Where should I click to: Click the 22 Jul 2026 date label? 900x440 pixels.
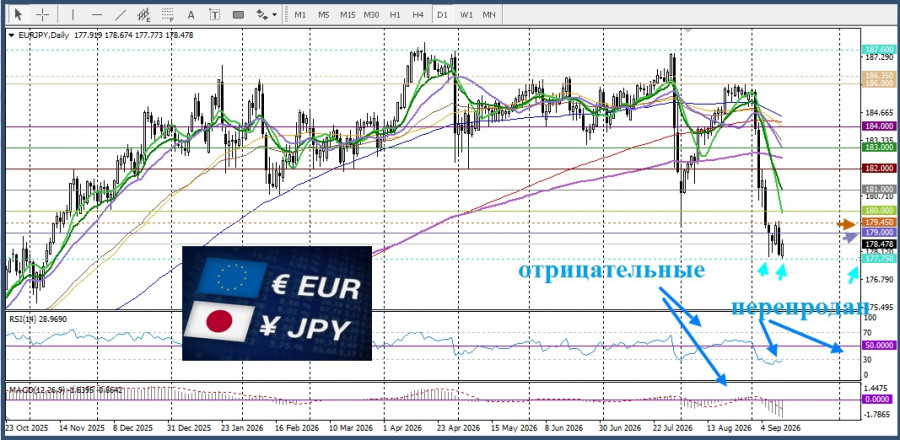point(672,429)
